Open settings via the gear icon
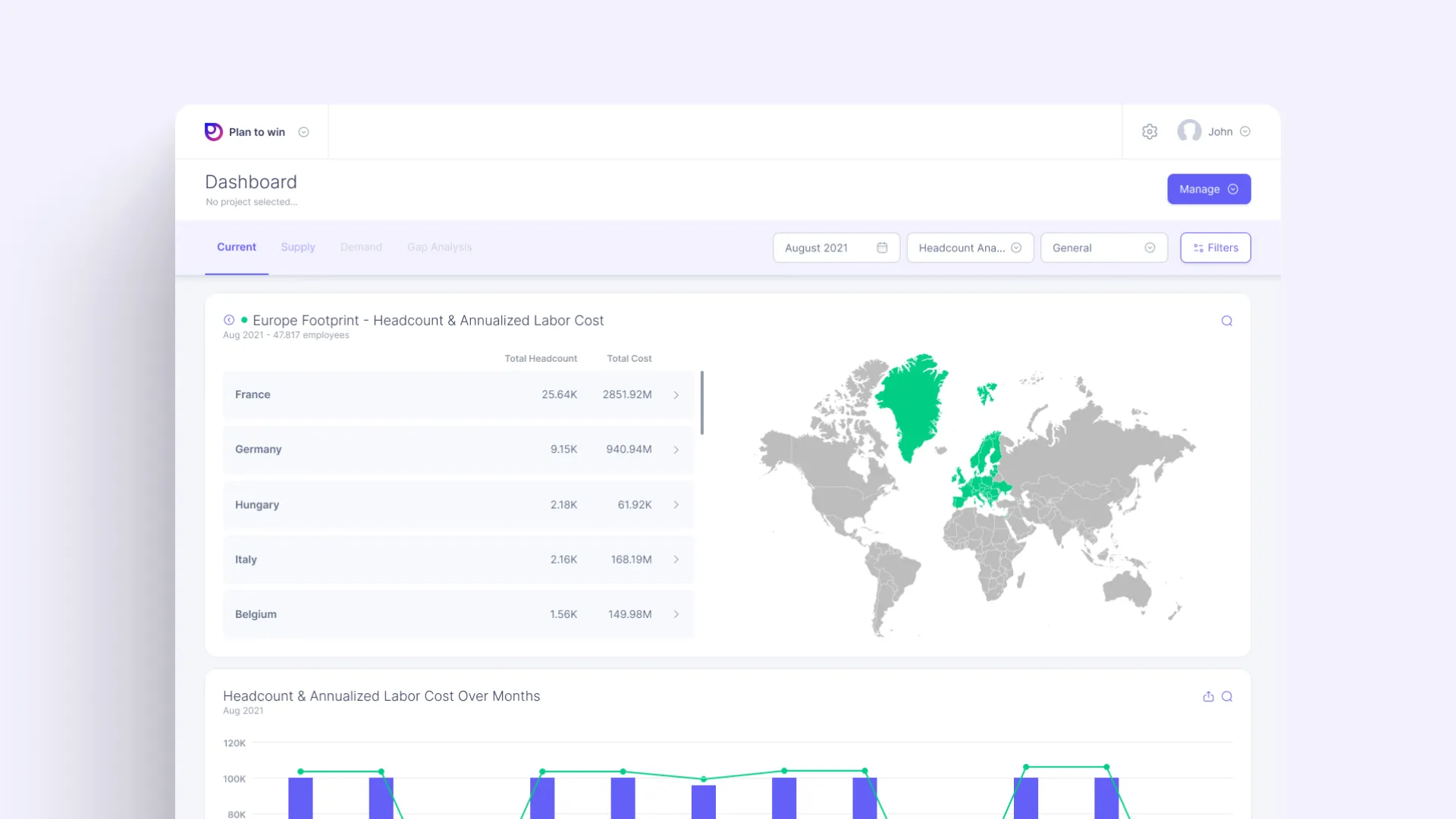The image size is (1456, 819). 1150,132
